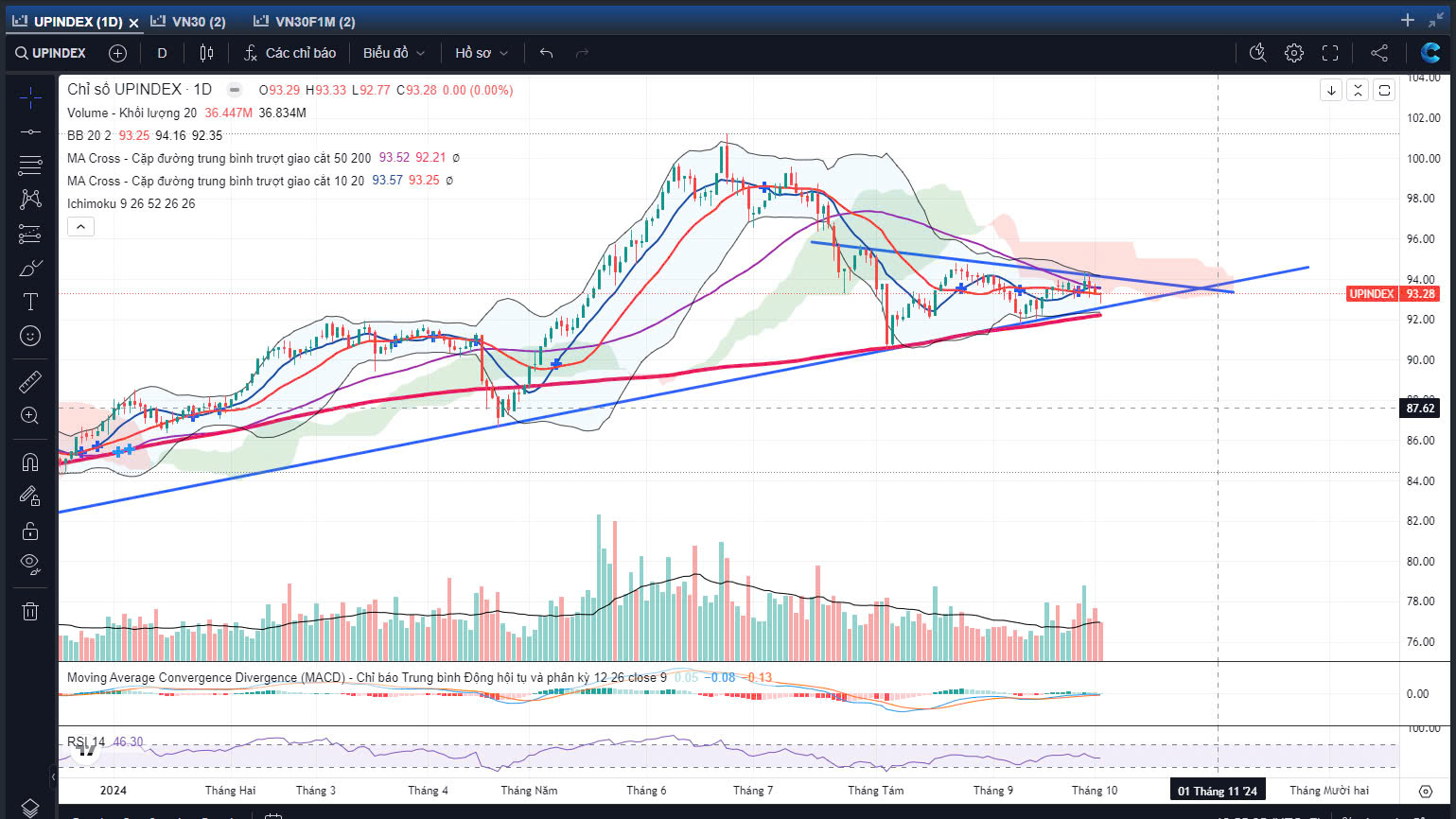The image size is (1456, 819).
Task: Click the redo arrow
Action: click(x=582, y=53)
